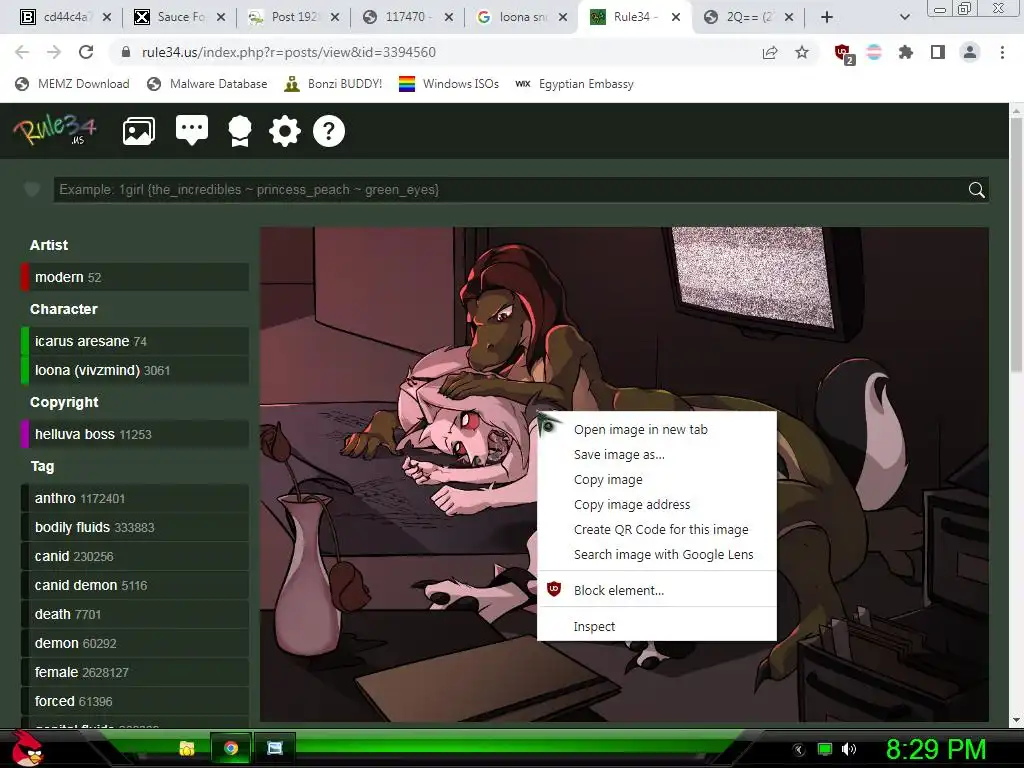Open the Bonzi BUDDY! bookmark
Viewport: 1024px width, 768px height.
[x=333, y=84]
